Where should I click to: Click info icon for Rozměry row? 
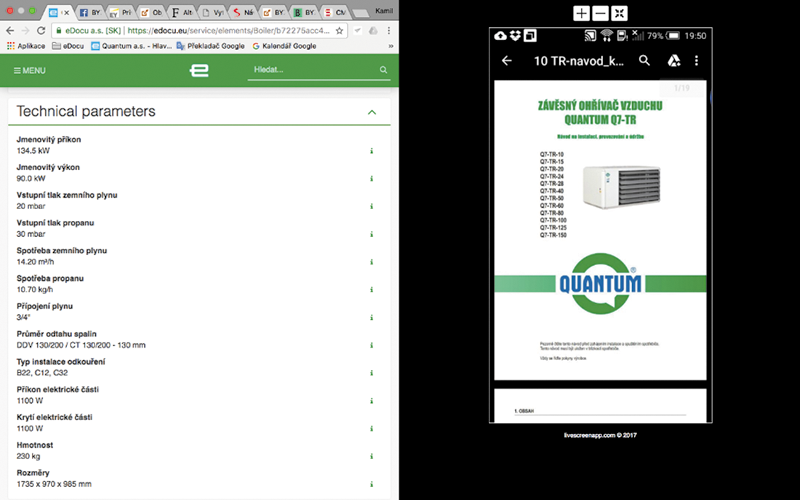[372, 484]
